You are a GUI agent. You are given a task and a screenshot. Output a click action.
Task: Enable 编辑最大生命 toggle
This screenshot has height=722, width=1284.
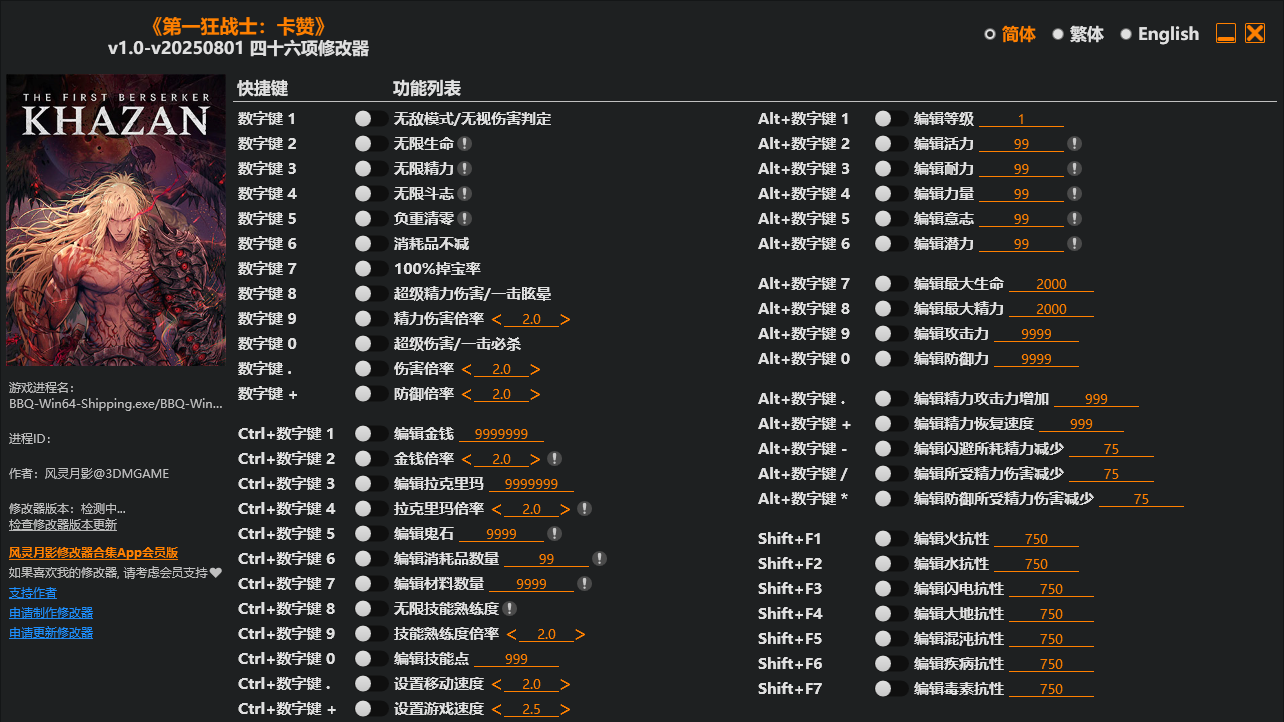891,284
